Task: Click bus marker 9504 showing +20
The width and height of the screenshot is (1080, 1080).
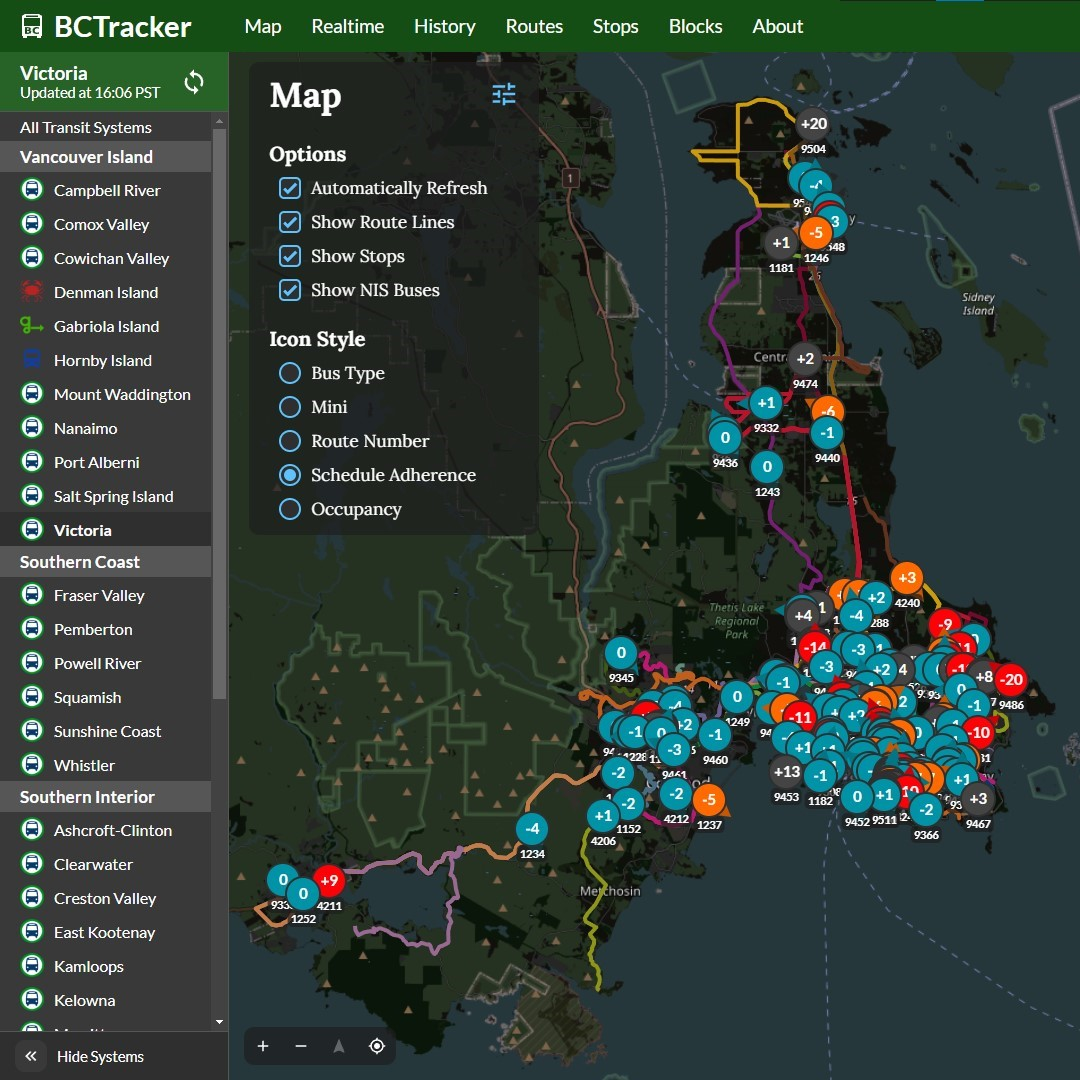Action: pos(813,124)
